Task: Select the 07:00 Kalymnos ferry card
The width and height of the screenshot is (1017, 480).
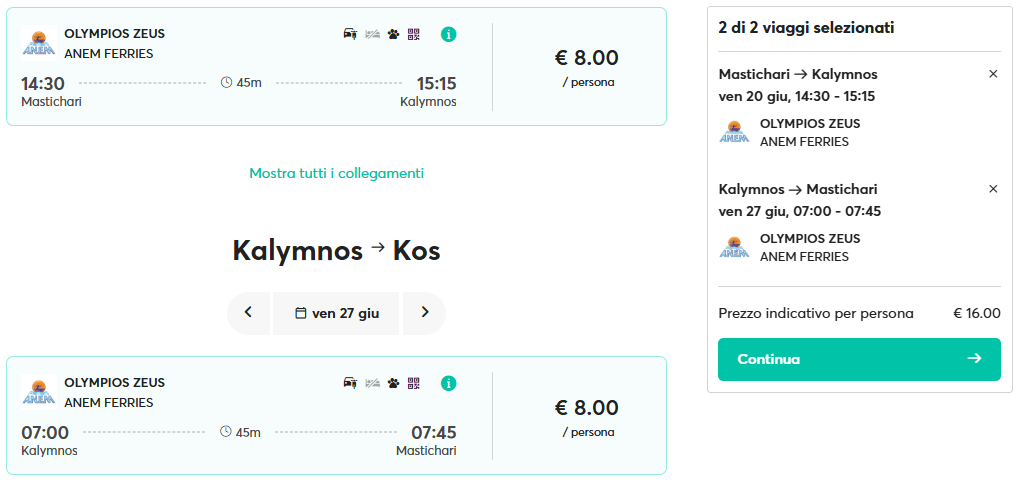Action: [336, 416]
